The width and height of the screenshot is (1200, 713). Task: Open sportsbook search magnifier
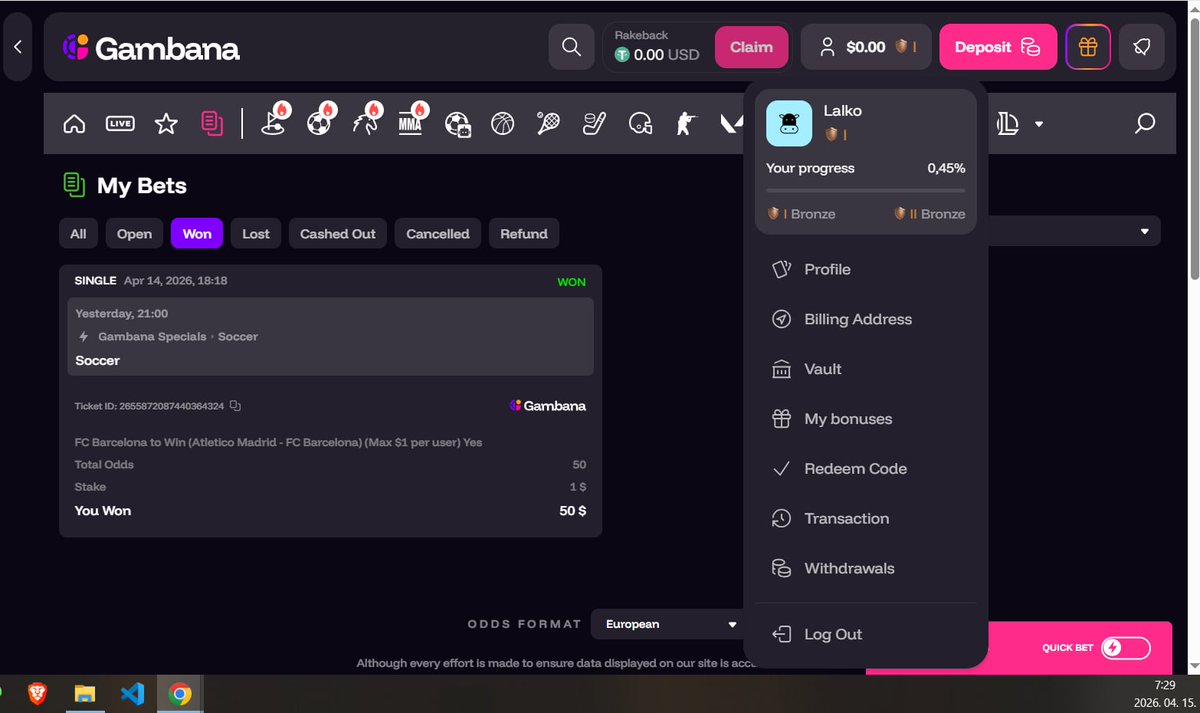pyautogui.click(x=1145, y=123)
